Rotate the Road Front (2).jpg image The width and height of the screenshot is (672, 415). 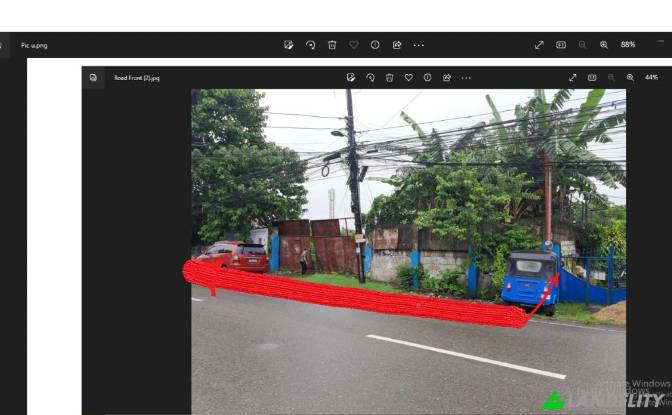click(x=370, y=77)
